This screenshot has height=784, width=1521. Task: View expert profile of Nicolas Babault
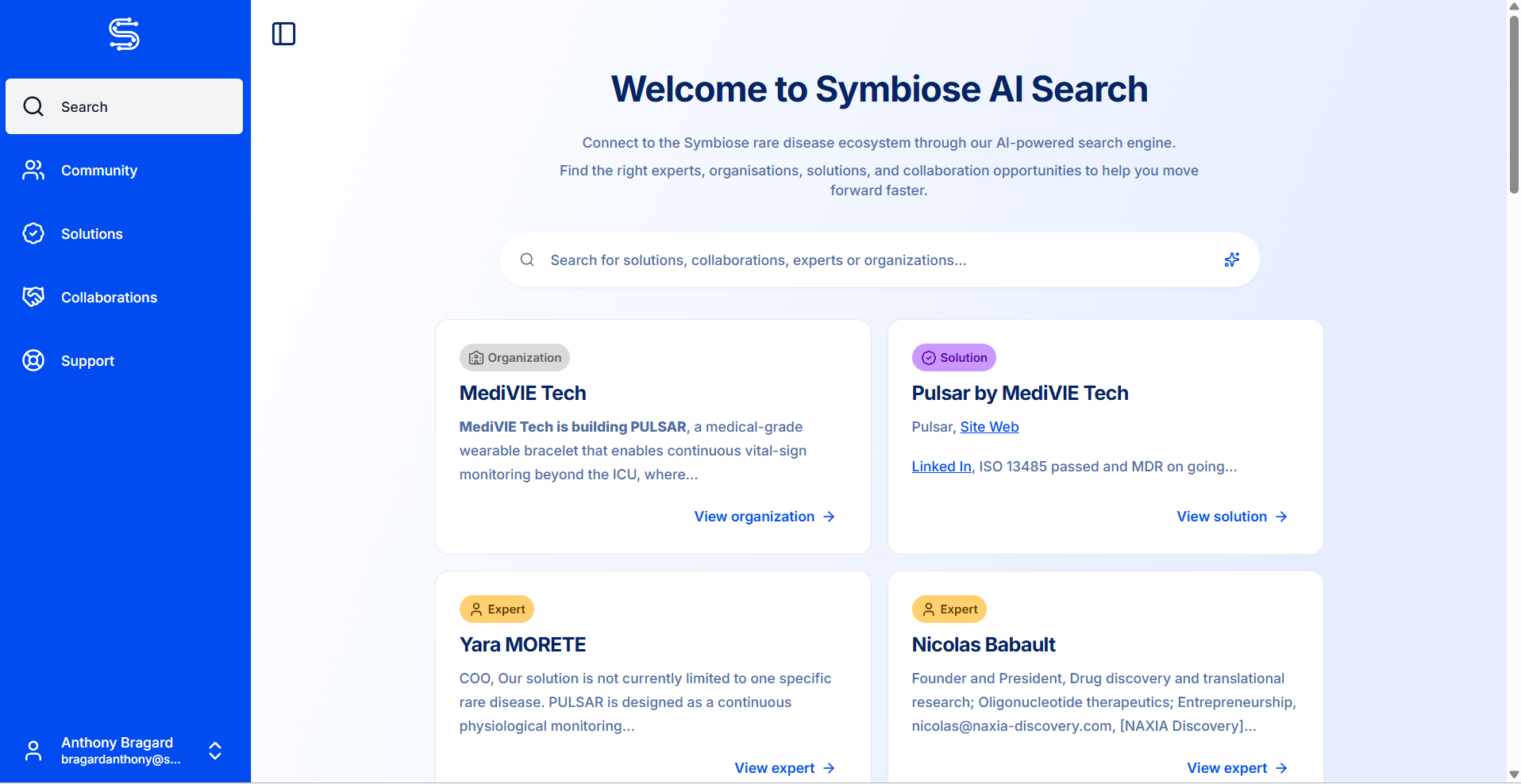pyautogui.click(x=1236, y=768)
